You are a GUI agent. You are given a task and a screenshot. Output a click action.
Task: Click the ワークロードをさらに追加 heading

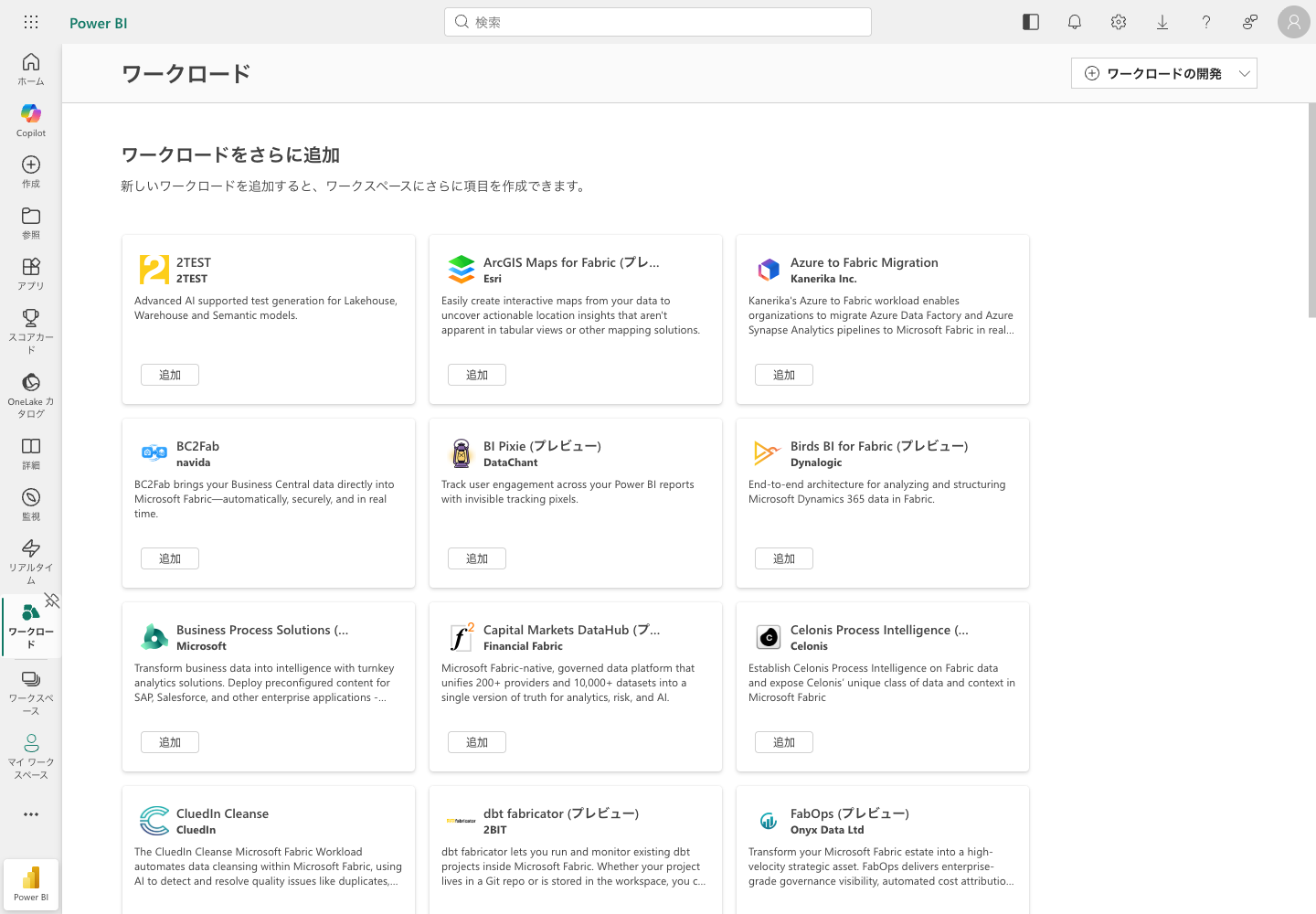(x=230, y=154)
